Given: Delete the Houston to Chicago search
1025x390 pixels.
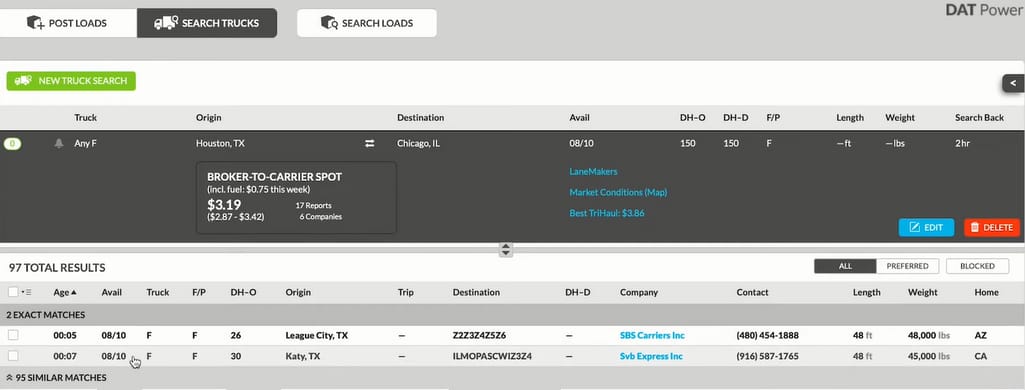Looking at the screenshot, I should pos(992,227).
